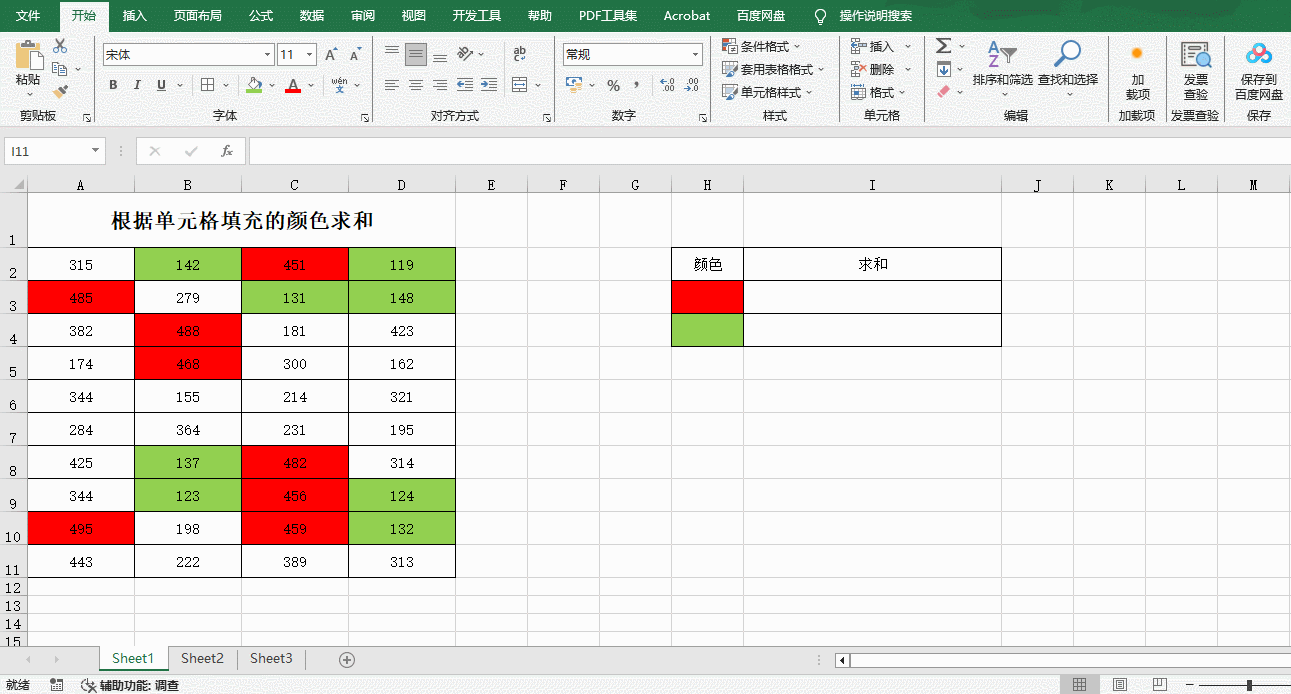Click the Copy icon in clipboard group

(x=60, y=69)
